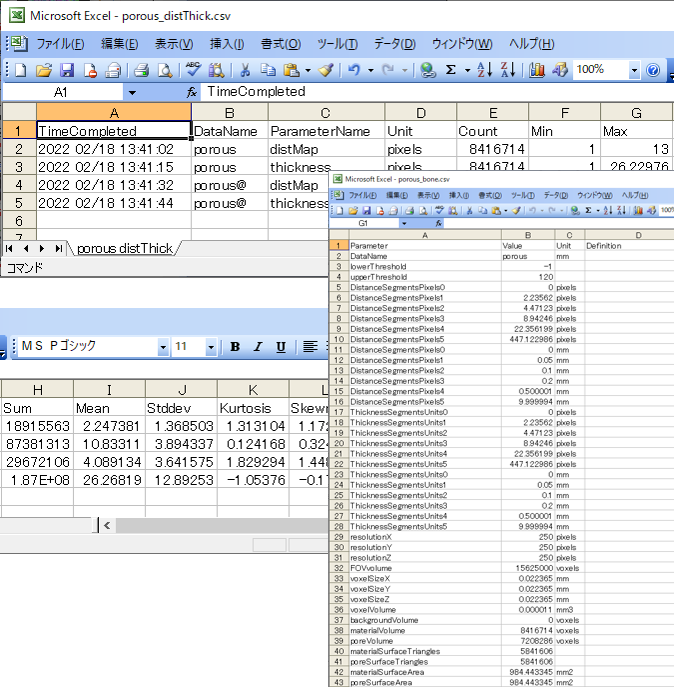The height and width of the screenshot is (687, 674).
Task: Click the Cut scissors icon
Action: (243, 70)
